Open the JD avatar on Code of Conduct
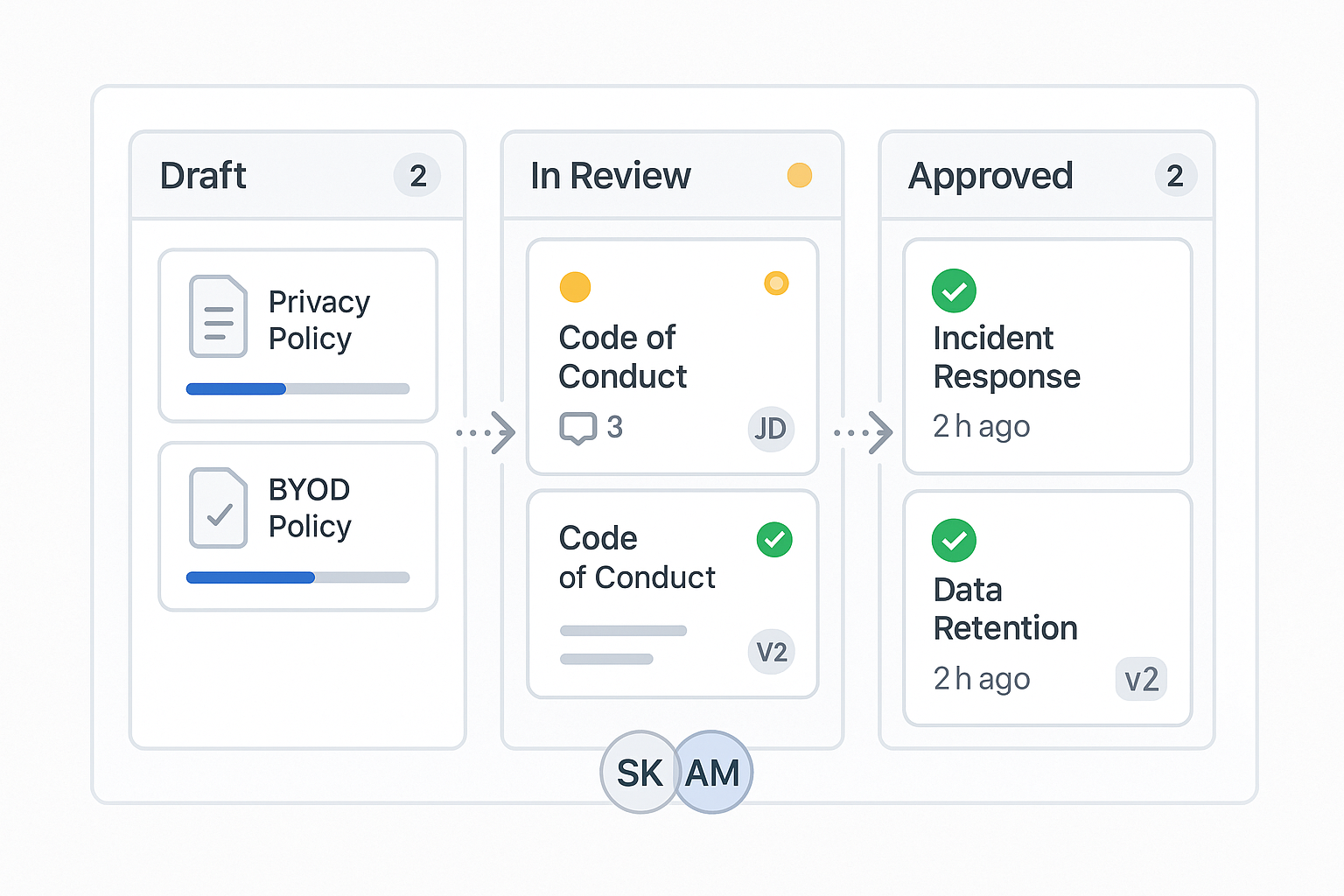The height and width of the screenshot is (896, 1344). coord(771,429)
